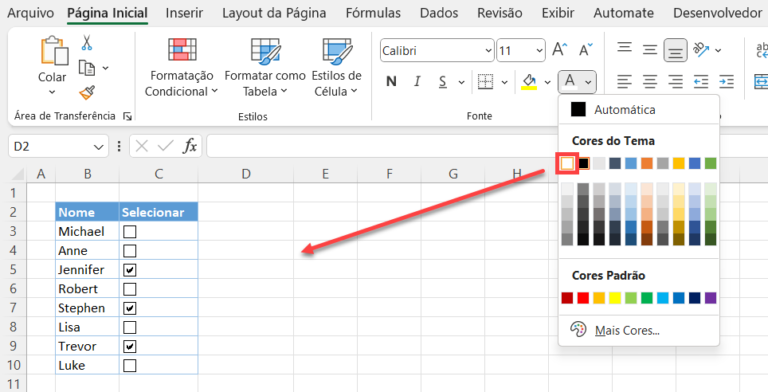Tick the checkbox for Luke

tap(130, 366)
